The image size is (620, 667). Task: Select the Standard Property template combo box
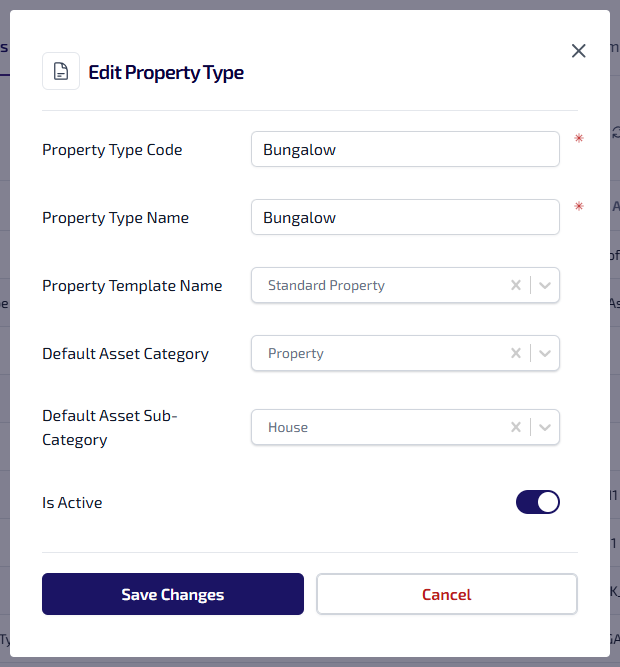(x=380, y=285)
